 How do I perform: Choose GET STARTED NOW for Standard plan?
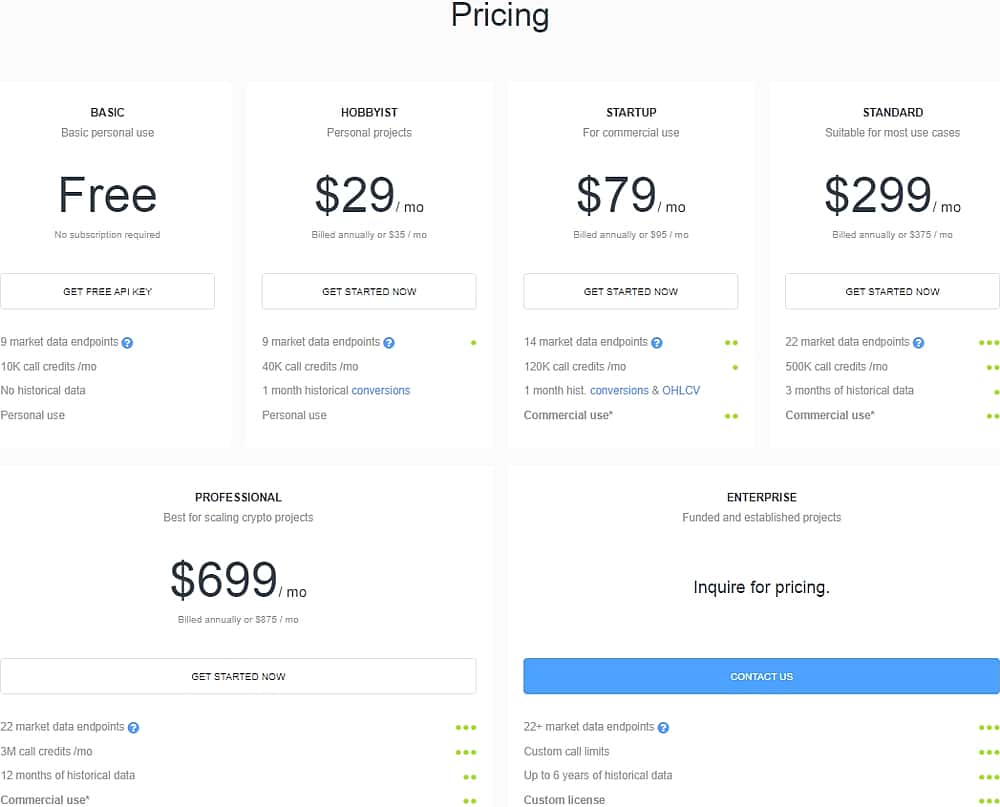point(892,292)
